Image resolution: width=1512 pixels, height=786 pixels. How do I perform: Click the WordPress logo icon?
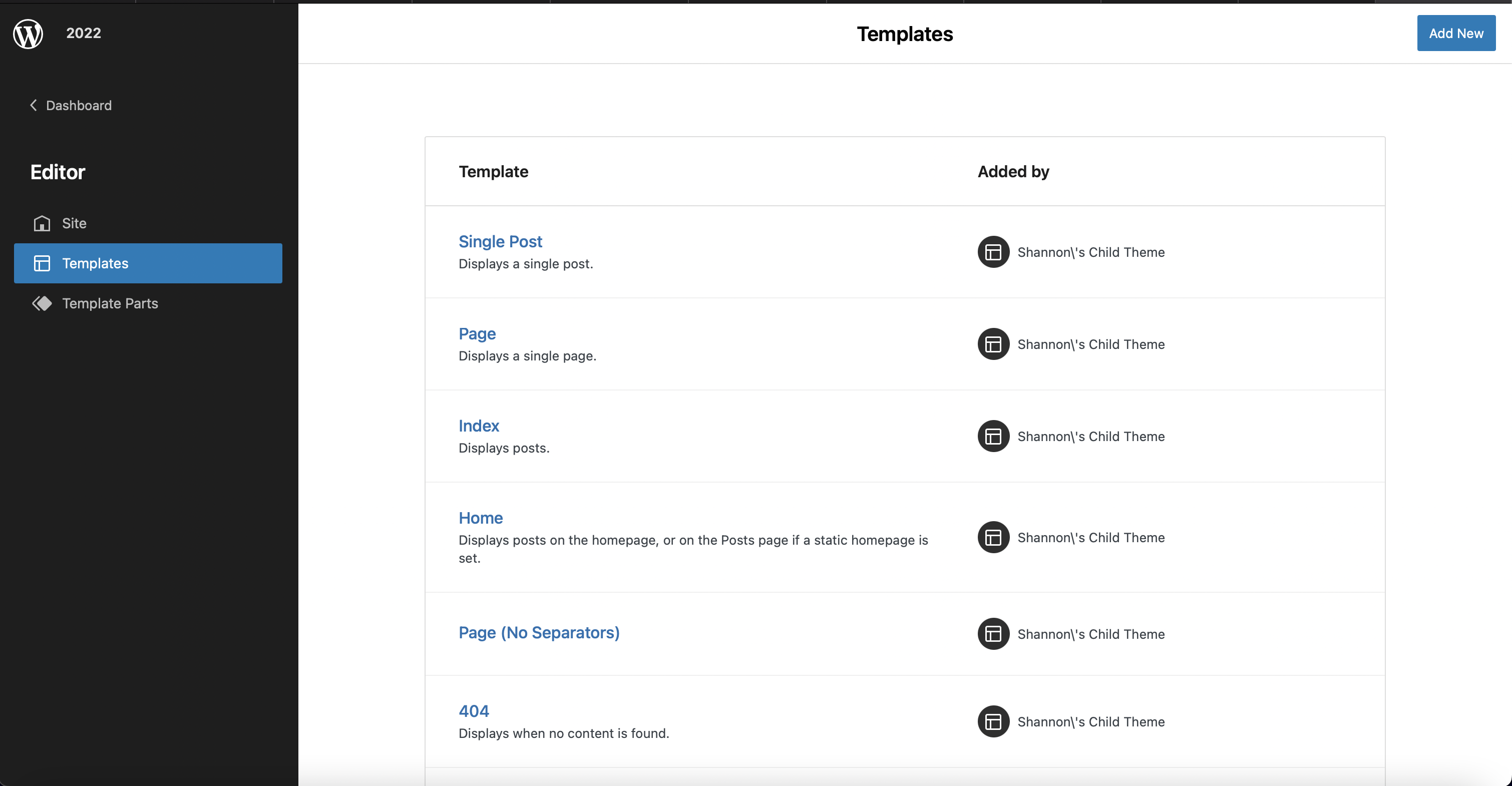click(x=28, y=34)
